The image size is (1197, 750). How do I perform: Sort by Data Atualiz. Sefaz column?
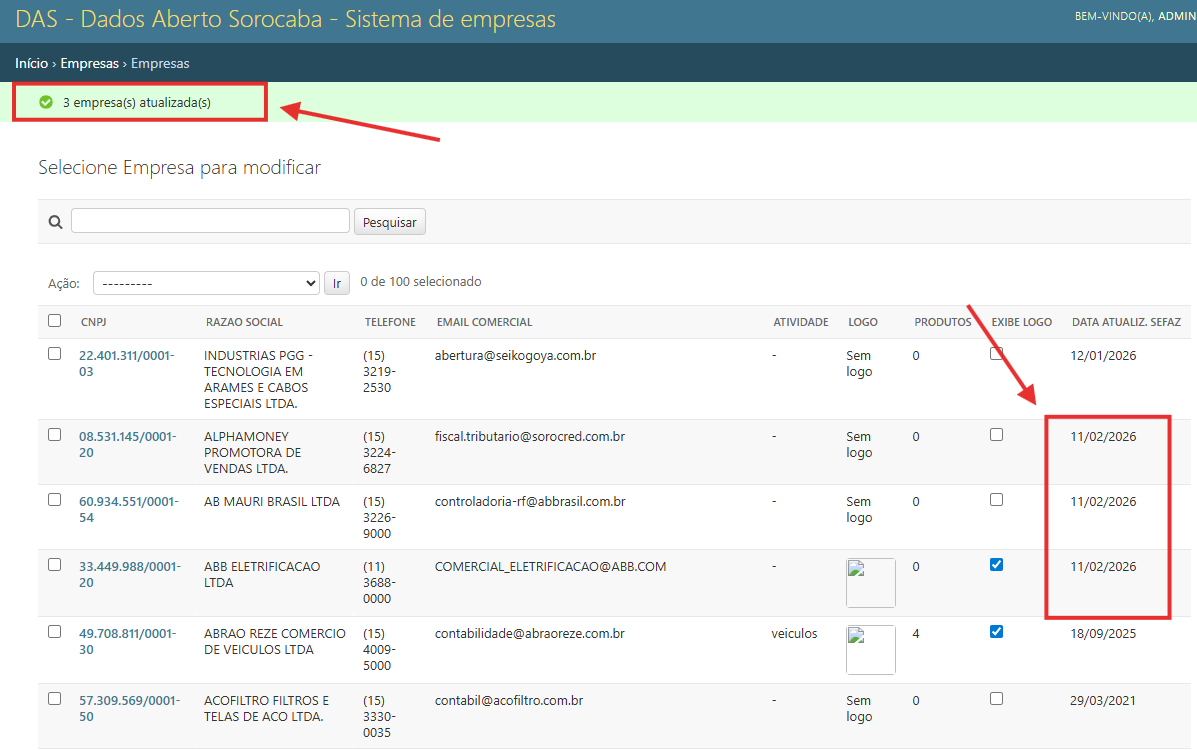[x=1126, y=322]
